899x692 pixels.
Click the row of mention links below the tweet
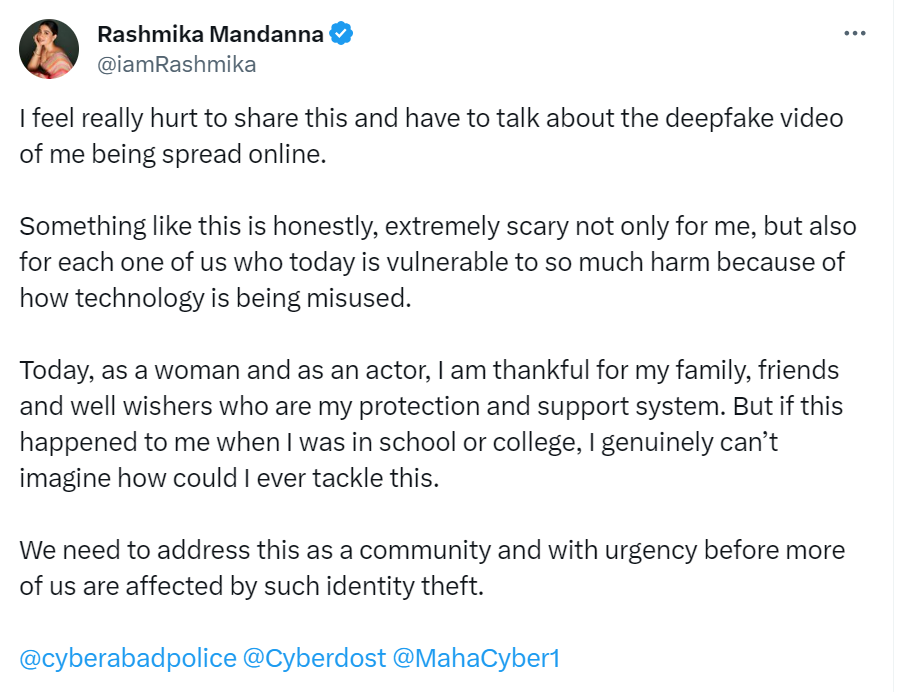click(290, 658)
